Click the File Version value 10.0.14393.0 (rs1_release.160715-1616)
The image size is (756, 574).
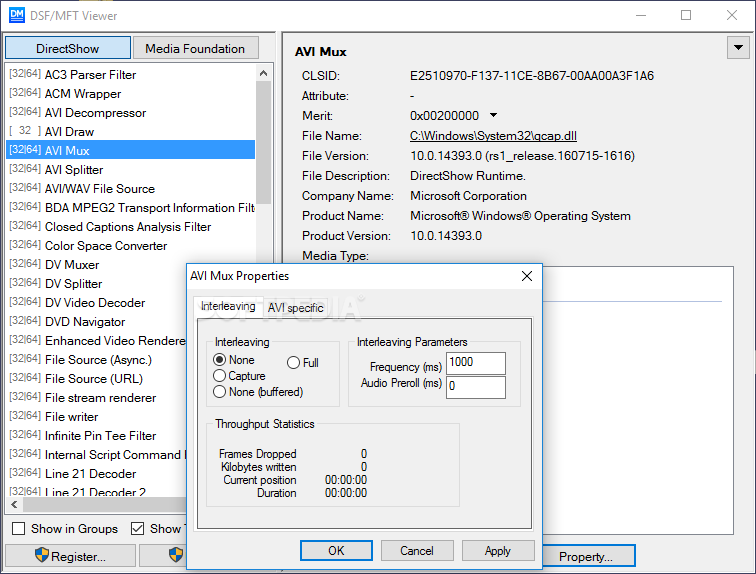coord(523,156)
